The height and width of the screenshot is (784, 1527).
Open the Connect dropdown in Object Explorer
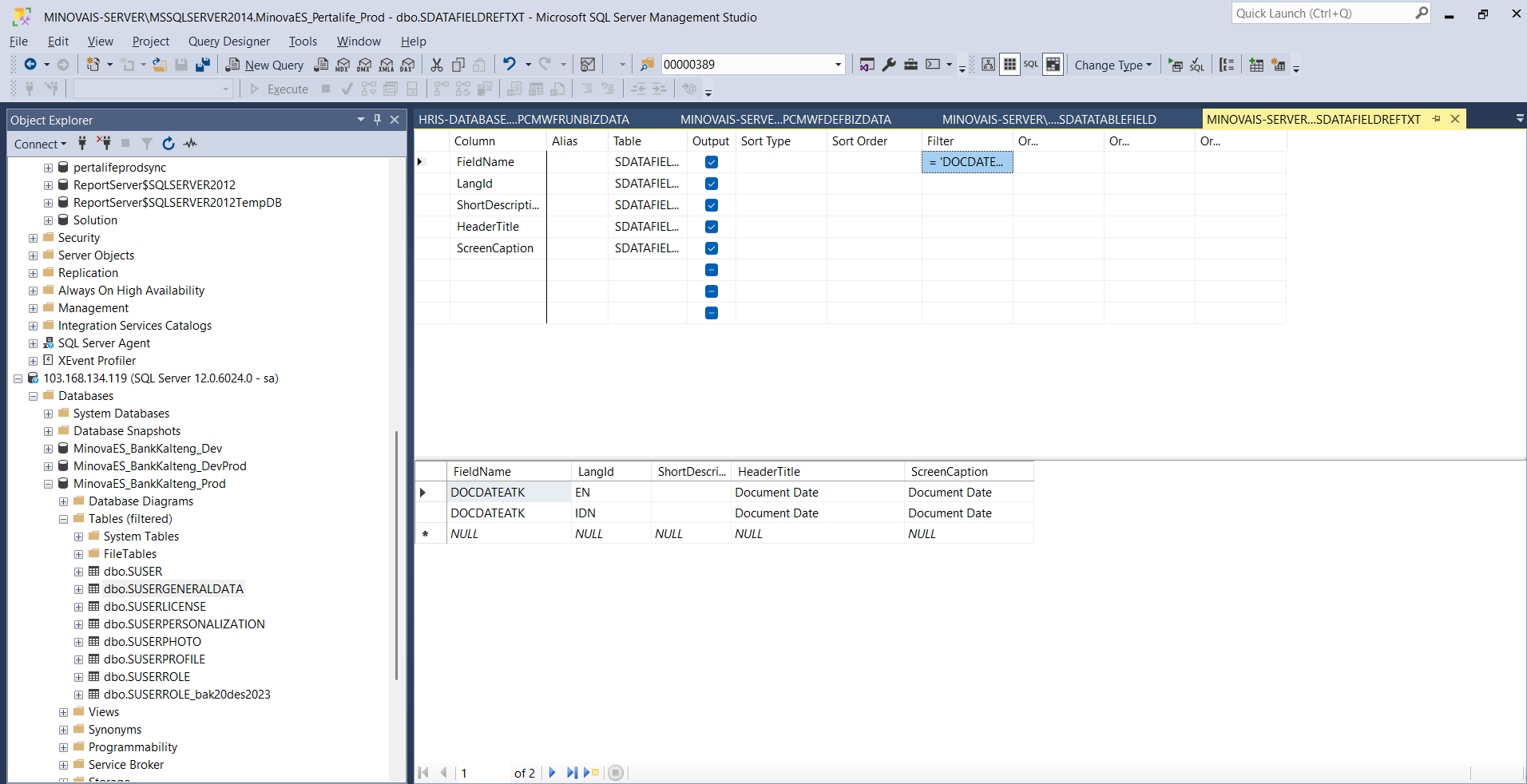point(40,144)
